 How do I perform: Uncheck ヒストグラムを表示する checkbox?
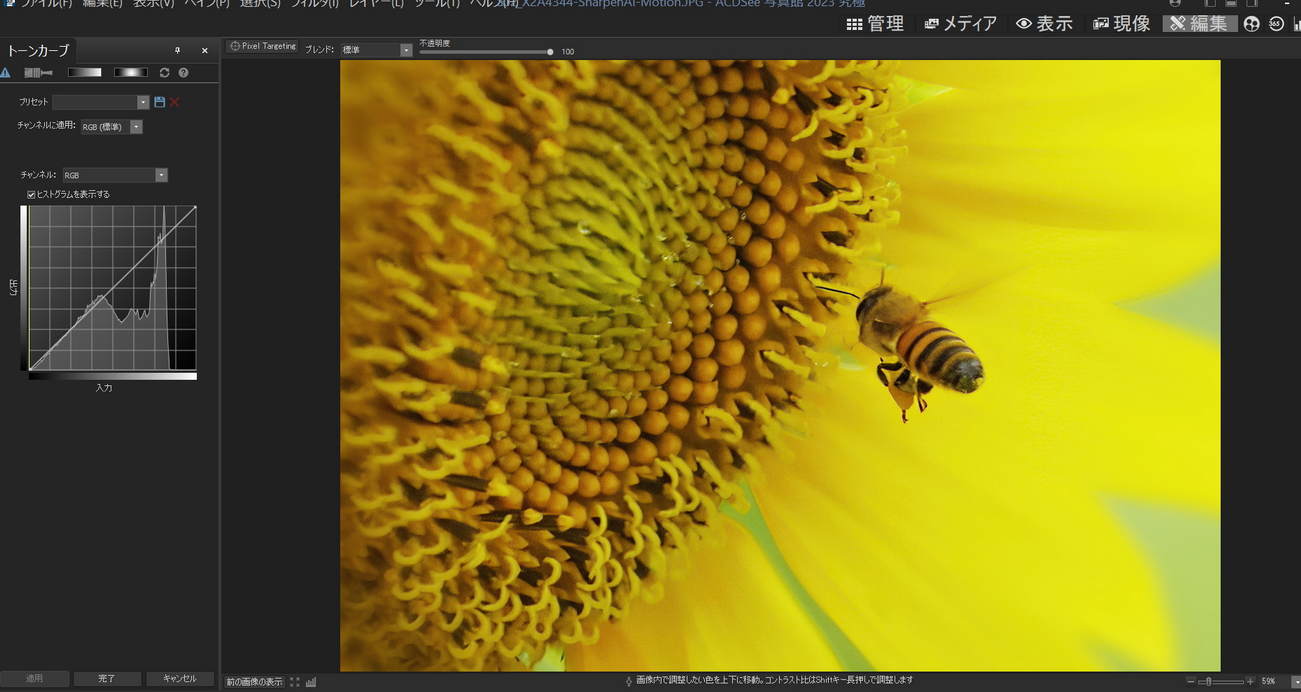coord(31,194)
